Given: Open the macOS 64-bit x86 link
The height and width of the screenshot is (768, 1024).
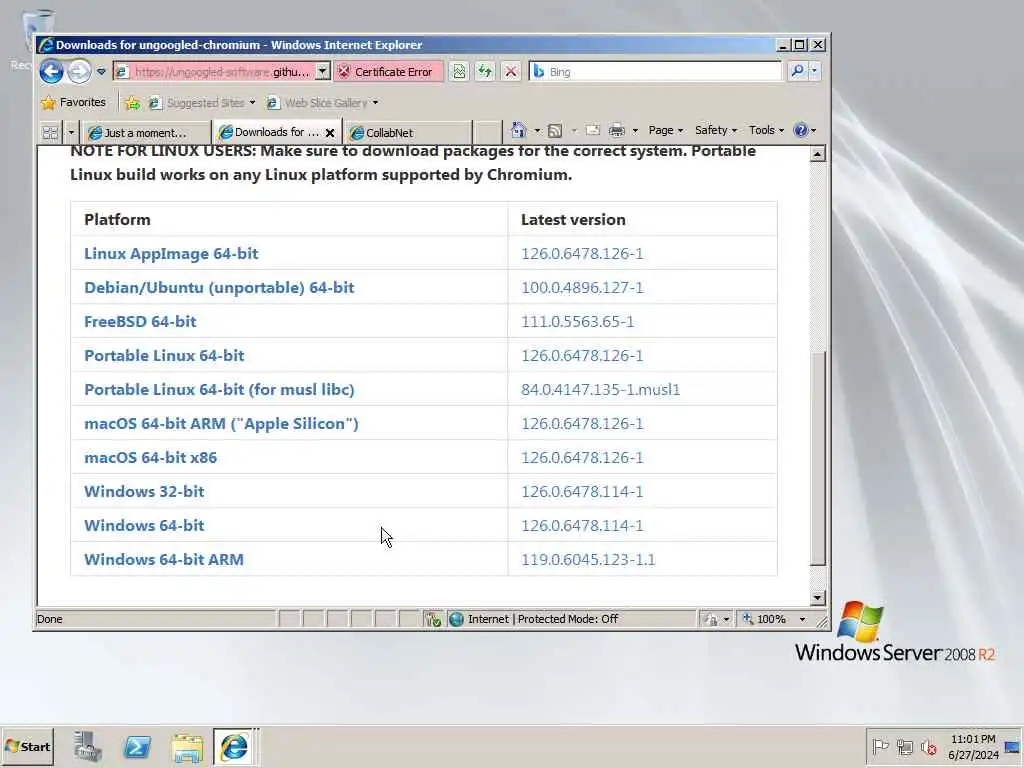Looking at the screenshot, I should click(150, 457).
